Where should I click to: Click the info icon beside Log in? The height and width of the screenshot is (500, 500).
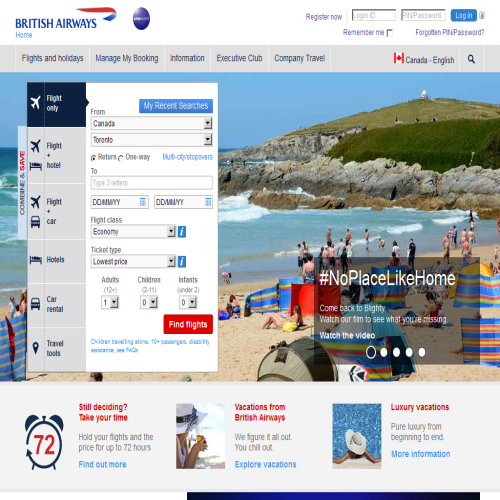click(x=482, y=15)
